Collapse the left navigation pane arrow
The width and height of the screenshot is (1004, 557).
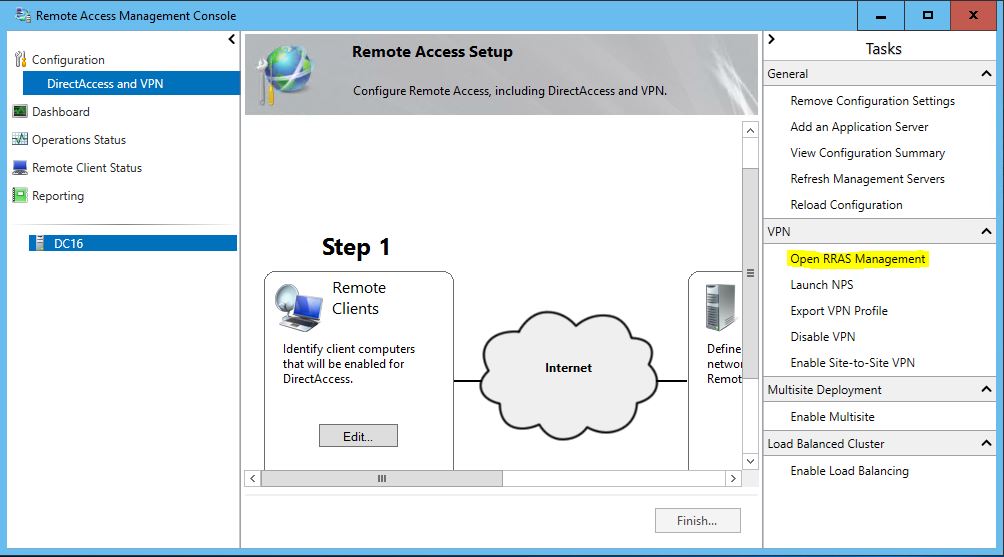(232, 40)
